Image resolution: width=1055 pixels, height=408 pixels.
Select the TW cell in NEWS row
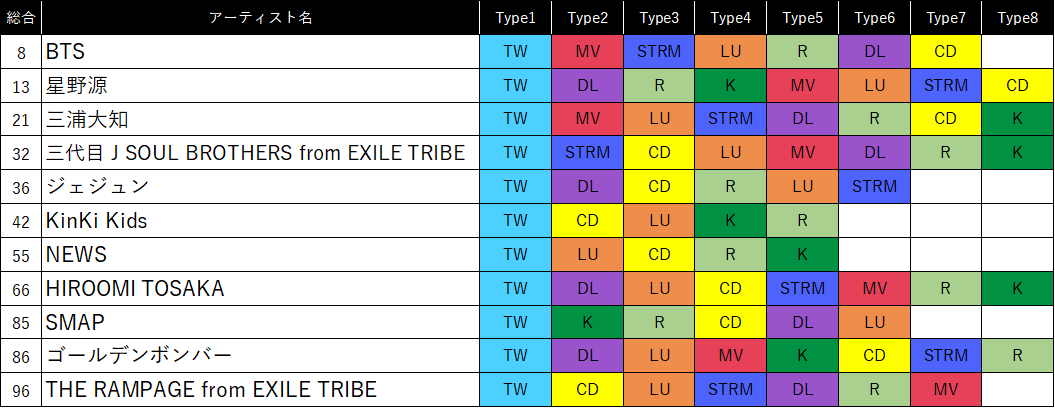515,254
